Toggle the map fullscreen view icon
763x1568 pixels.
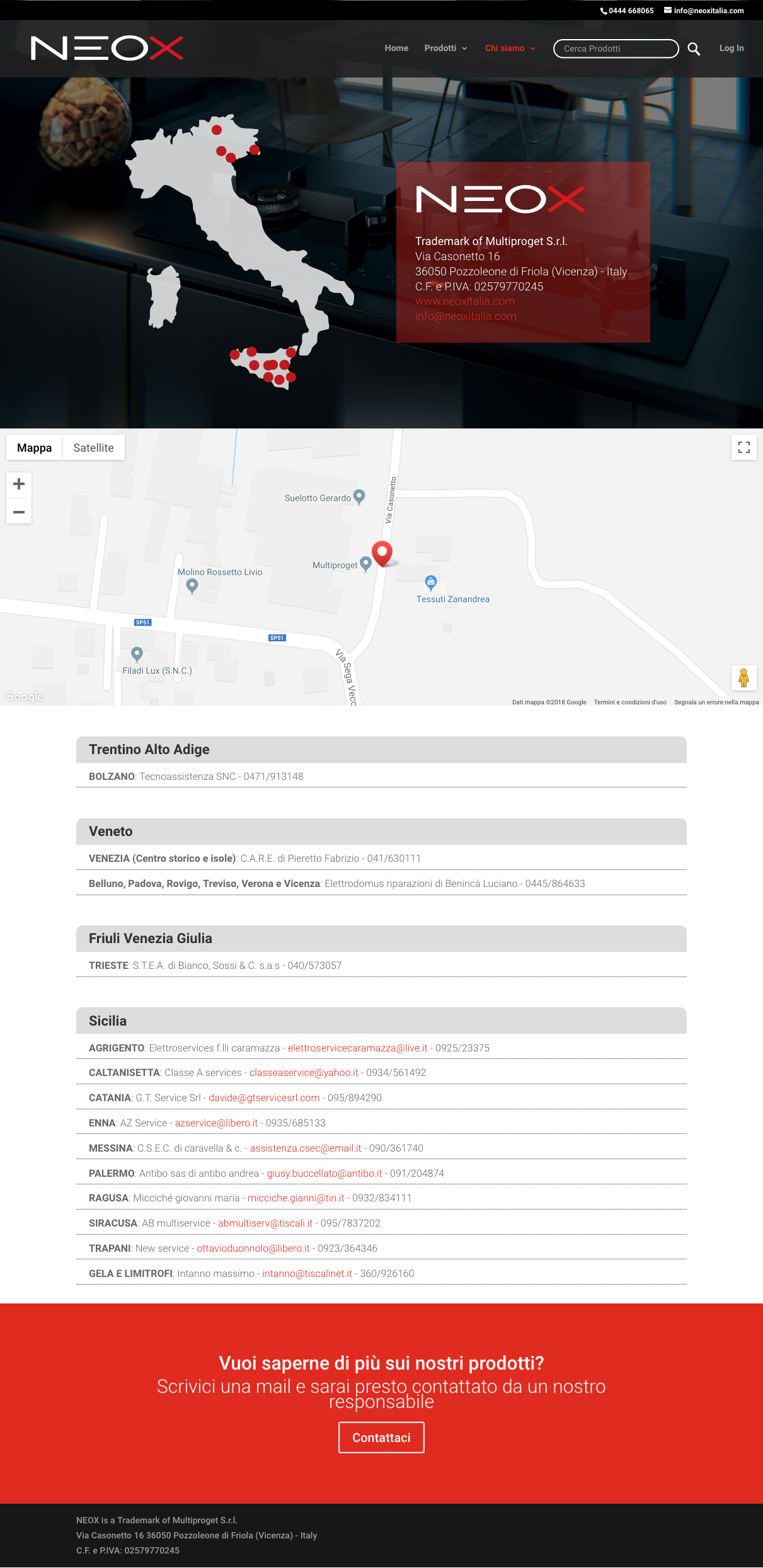[x=744, y=447]
